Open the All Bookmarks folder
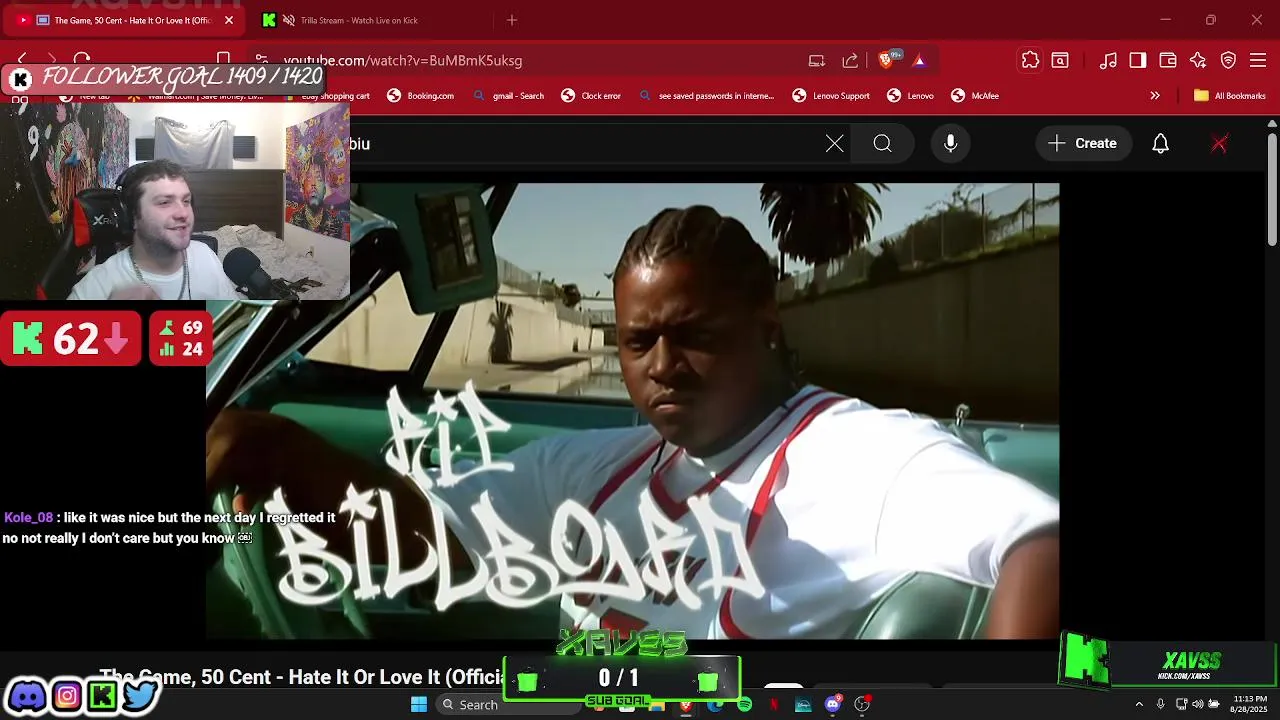 pos(1230,96)
